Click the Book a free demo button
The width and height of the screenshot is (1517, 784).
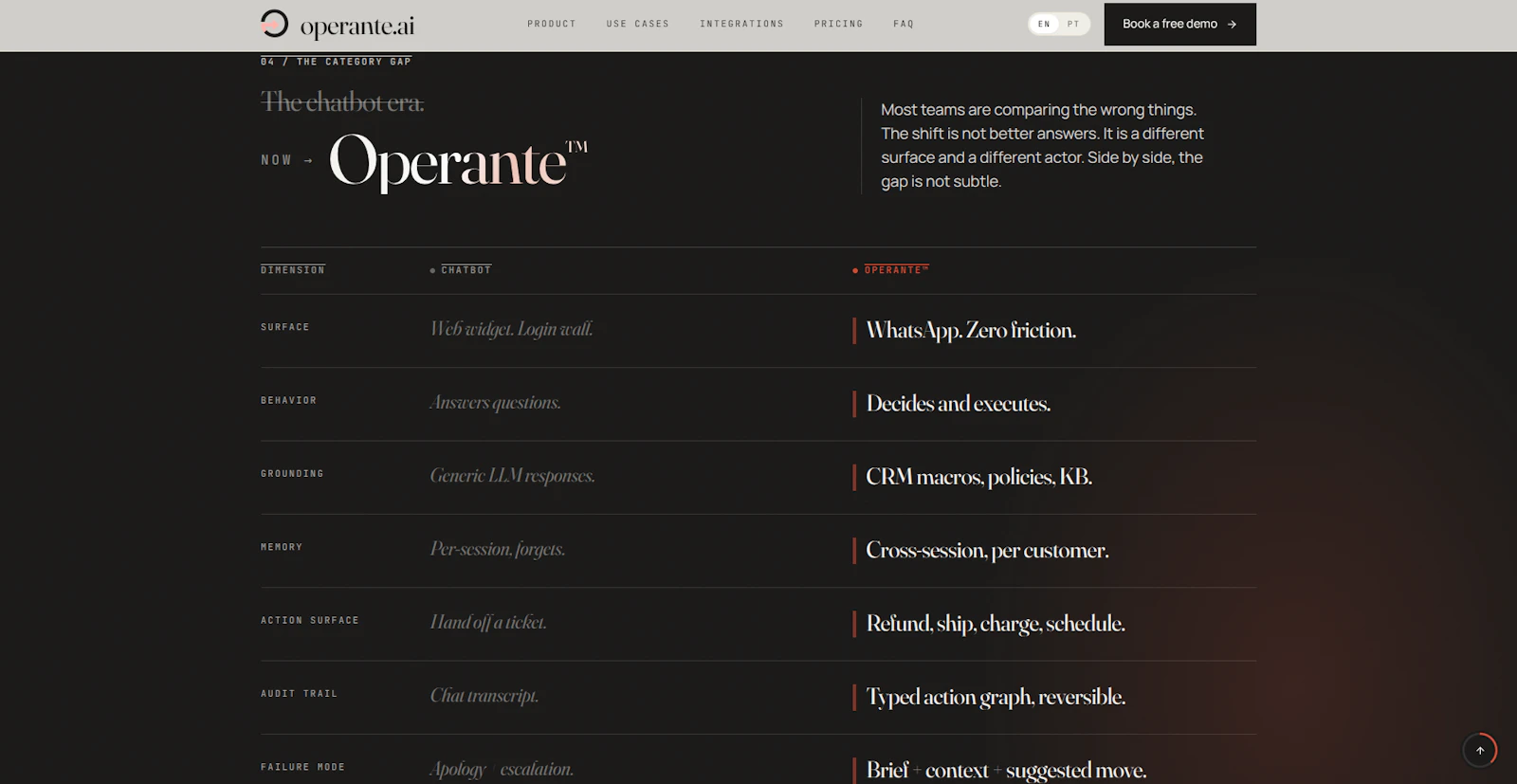[1179, 25]
